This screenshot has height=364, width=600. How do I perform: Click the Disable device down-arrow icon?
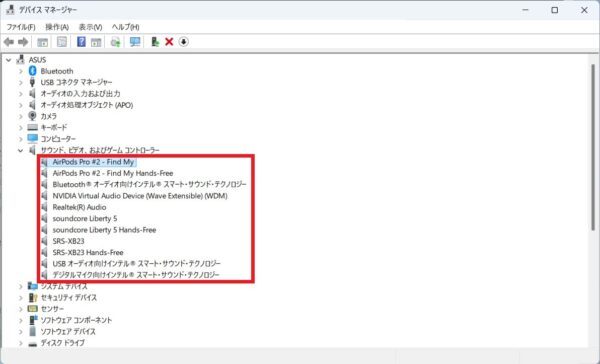184,42
